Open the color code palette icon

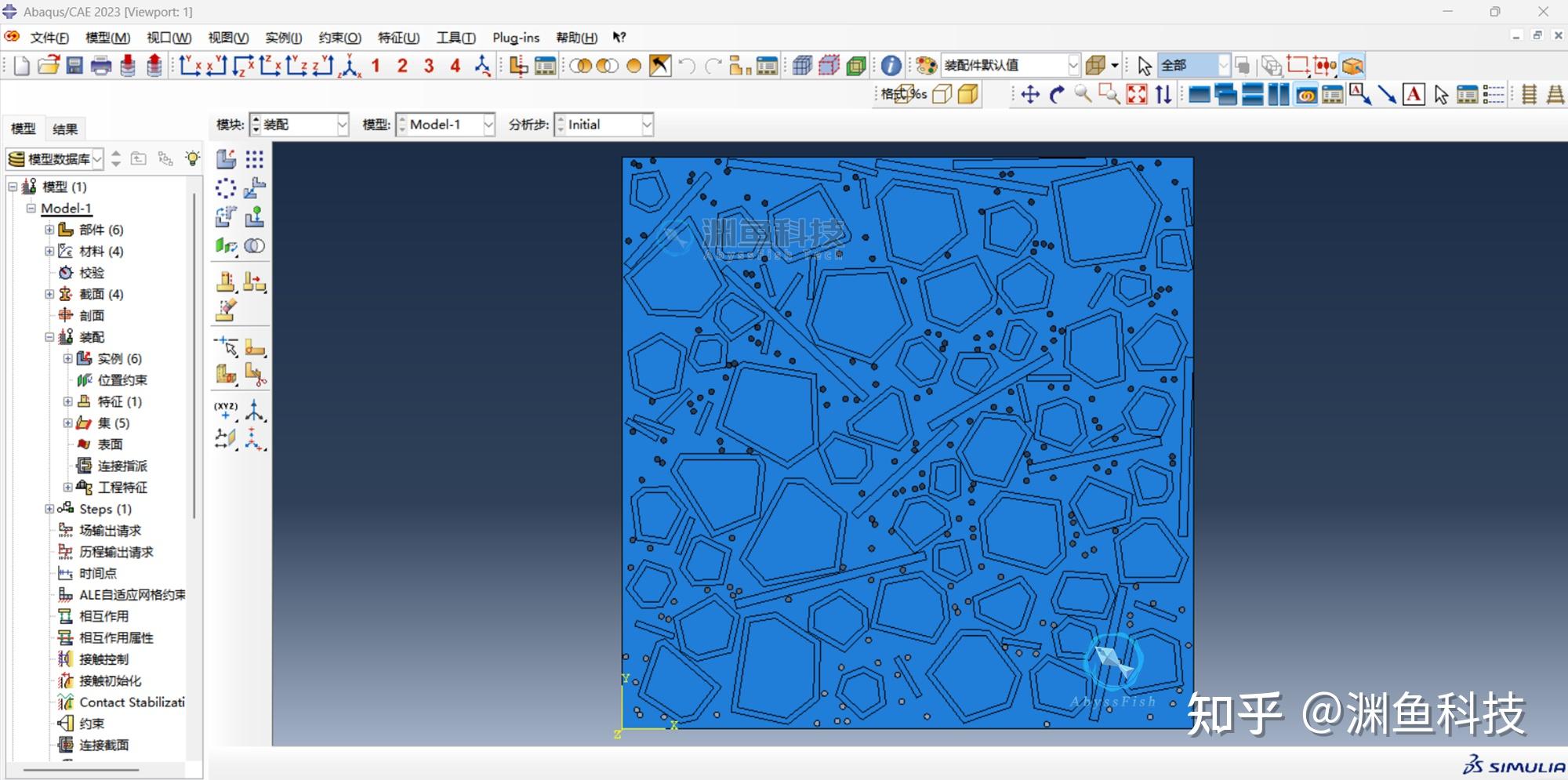(926, 66)
